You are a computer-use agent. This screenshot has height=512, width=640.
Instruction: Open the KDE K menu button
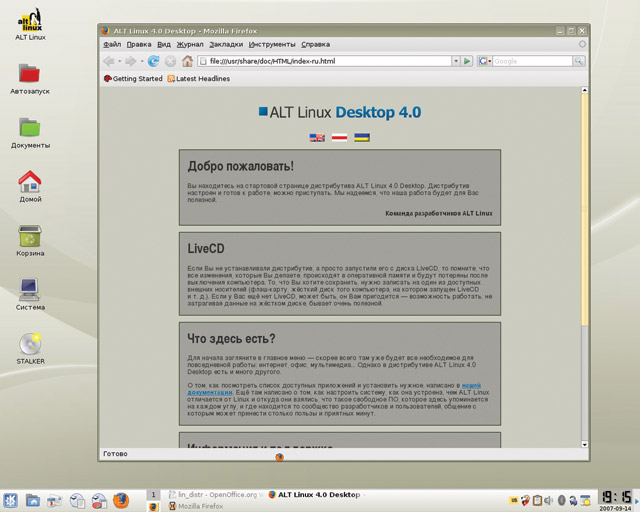click(10, 500)
